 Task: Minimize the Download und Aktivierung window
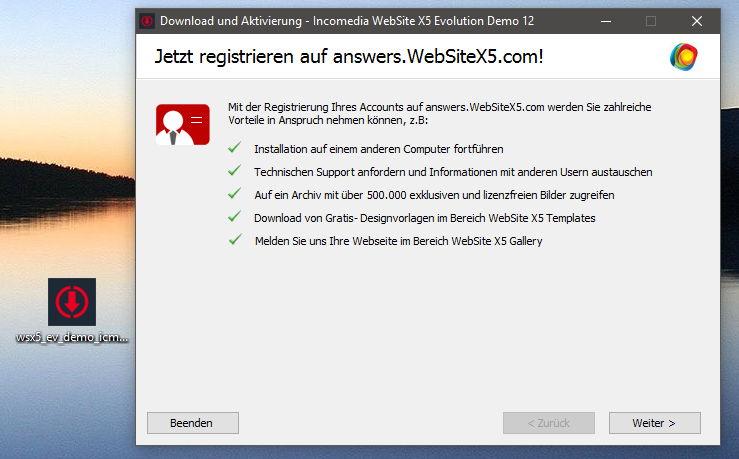[606, 21]
